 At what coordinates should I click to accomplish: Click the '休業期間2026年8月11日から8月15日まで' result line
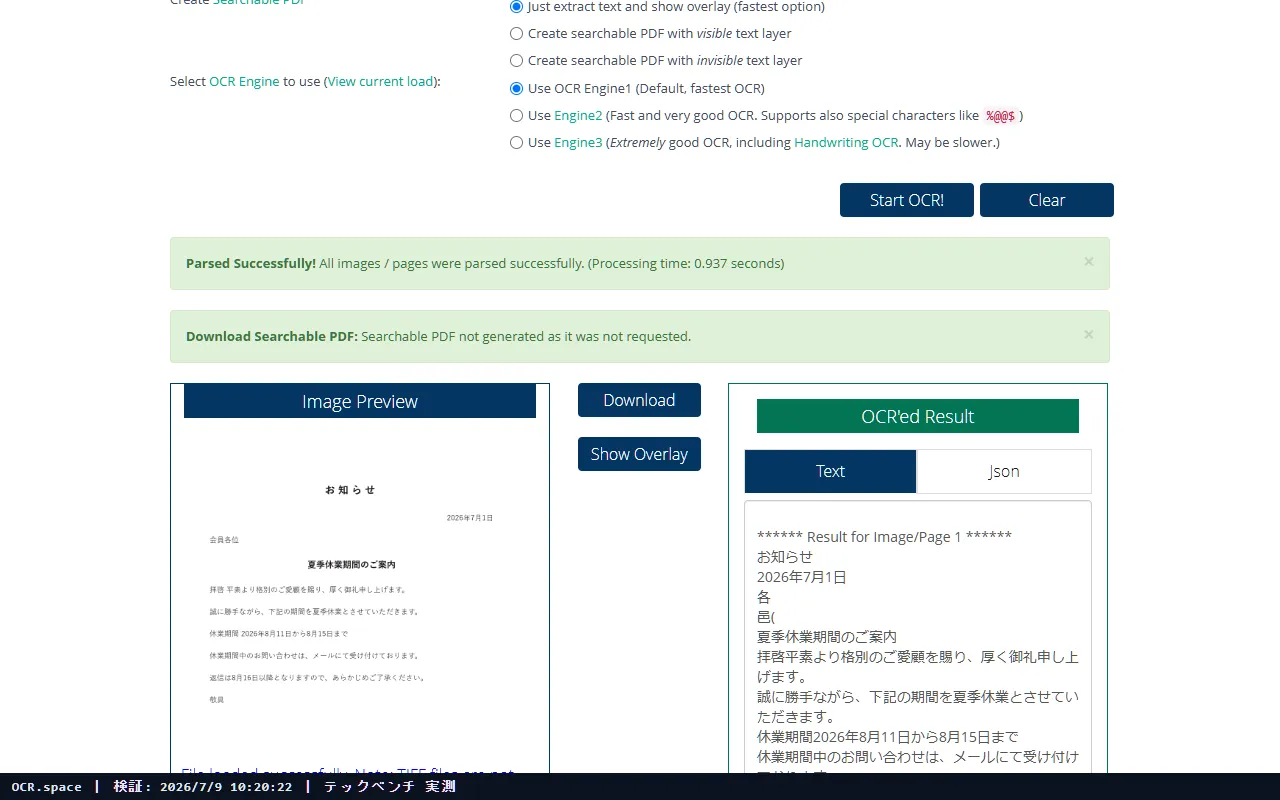pyautogui.click(x=888, y=737)
